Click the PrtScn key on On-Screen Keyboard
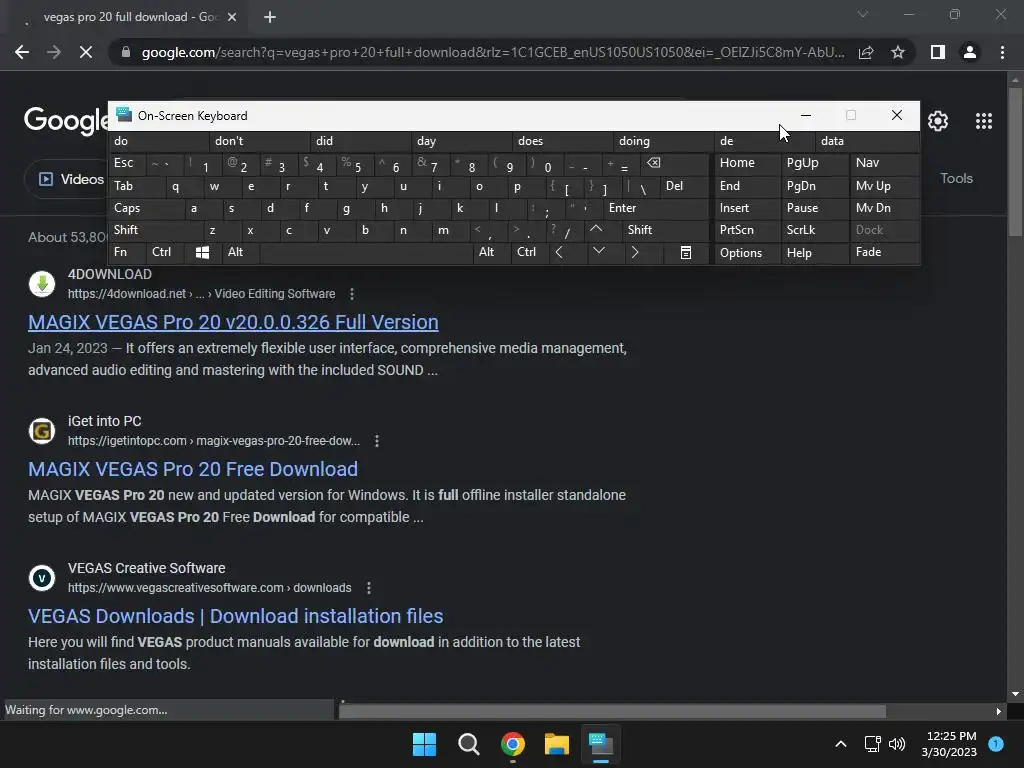This screenshot has width=1024, height=768. (747, 230)
